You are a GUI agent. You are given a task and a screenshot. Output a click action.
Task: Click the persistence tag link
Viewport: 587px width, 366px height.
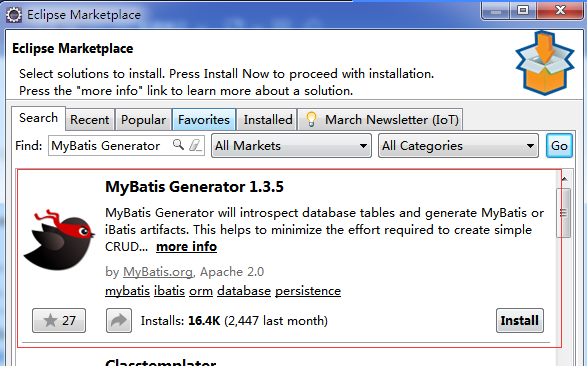[308, 291]
